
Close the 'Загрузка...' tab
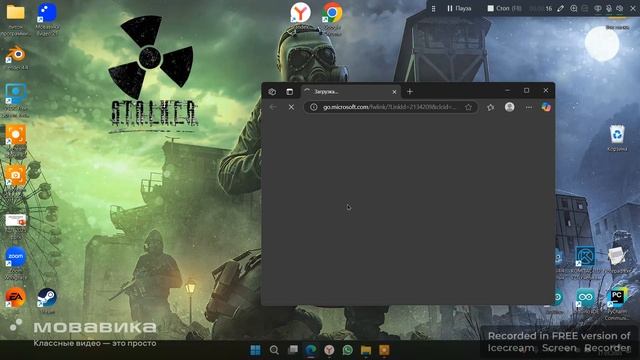coord(394,92)
